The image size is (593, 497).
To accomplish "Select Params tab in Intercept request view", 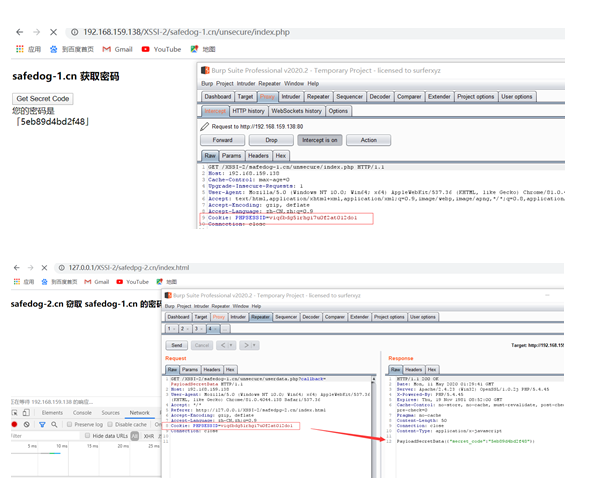I will (231, 156).
